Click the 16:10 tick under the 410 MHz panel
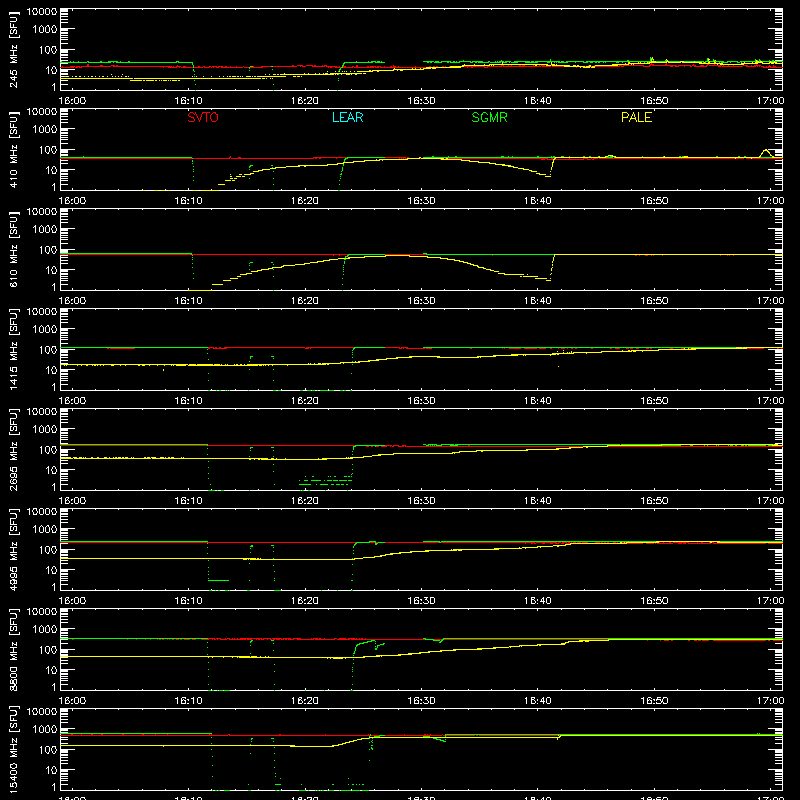800x800 pixels. point(188,201)
